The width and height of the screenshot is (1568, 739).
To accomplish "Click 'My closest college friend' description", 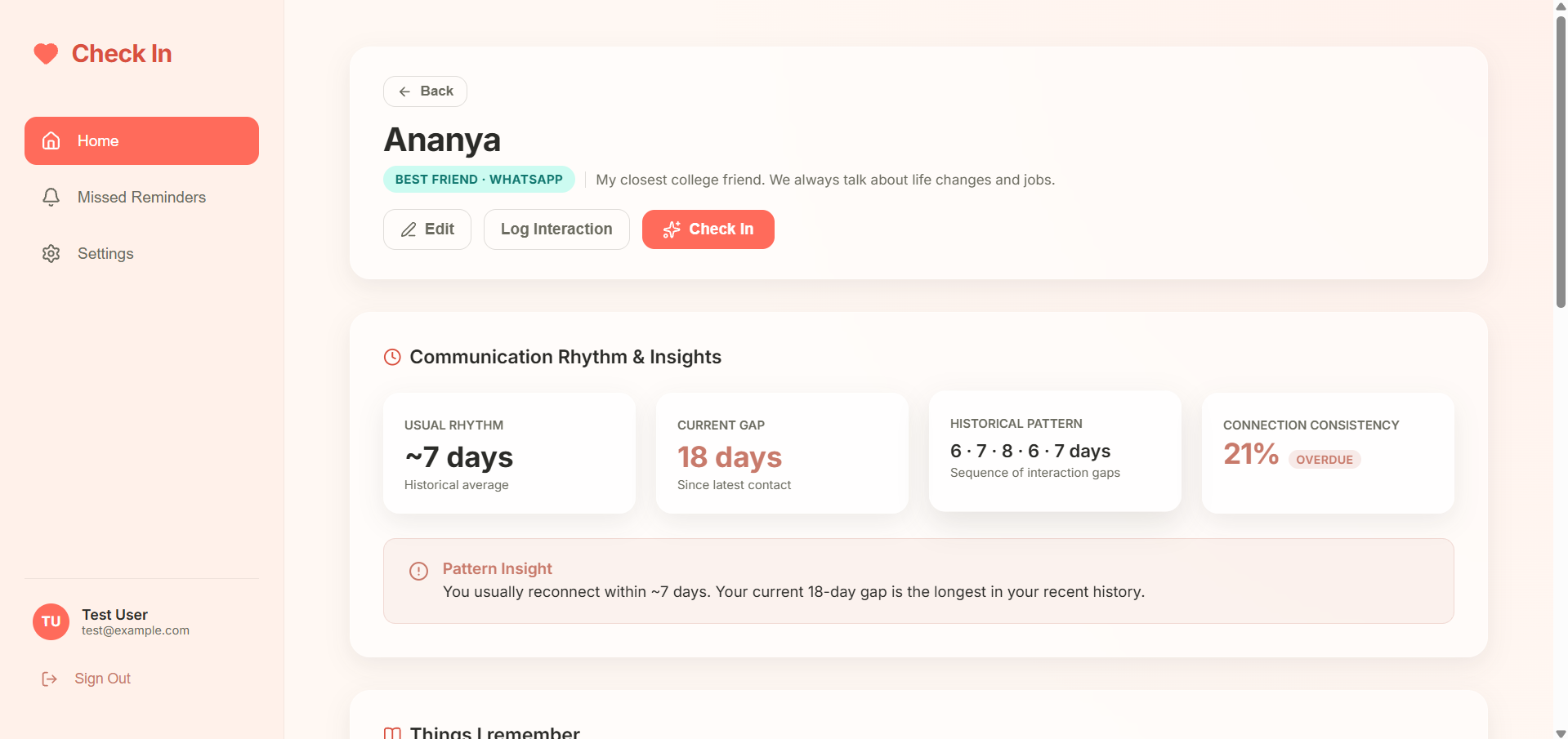I will (825, 180).
